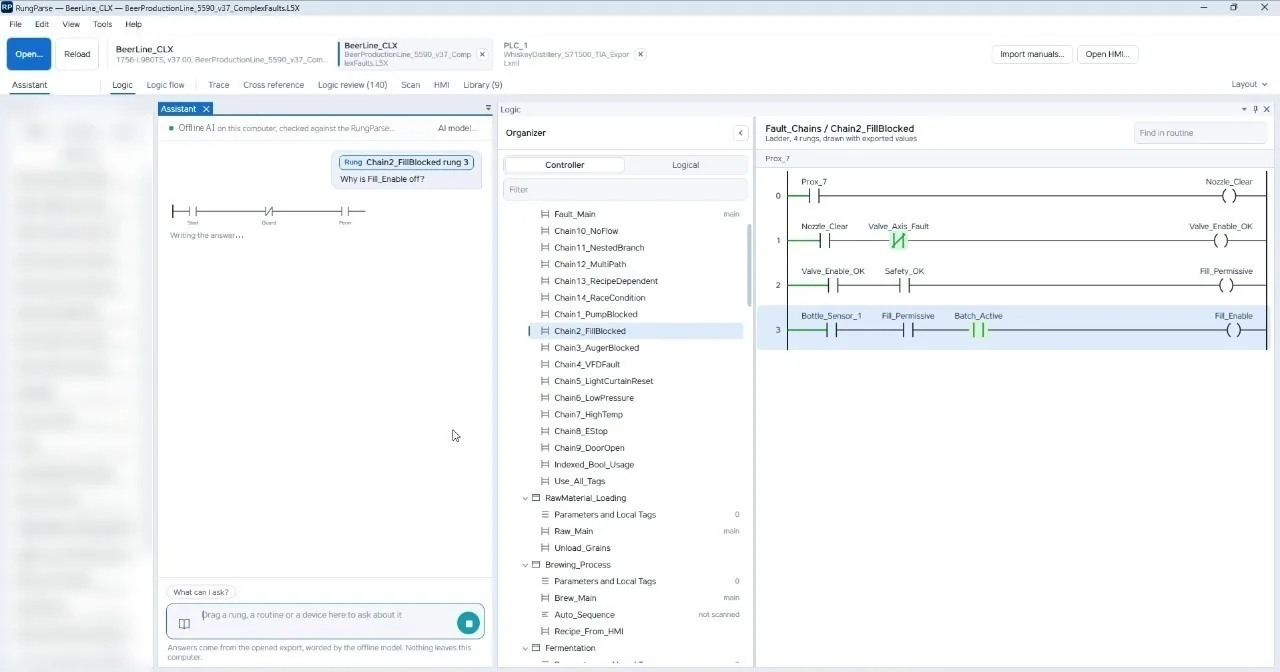The image size is (1280, 672).
Task: Open the Tools menu
Action: (x=102, y=24)
